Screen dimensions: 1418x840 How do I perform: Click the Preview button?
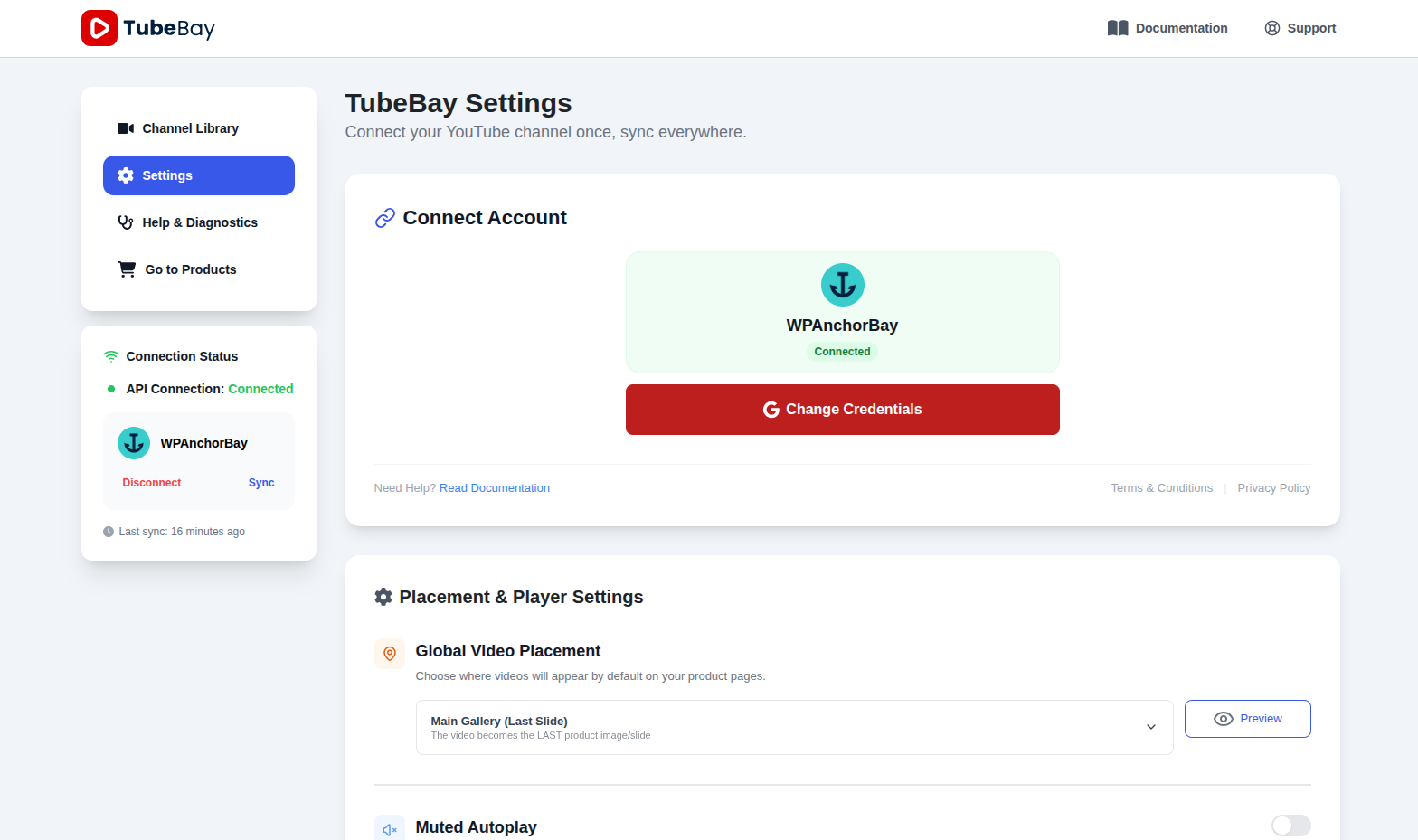[1248, 719]
